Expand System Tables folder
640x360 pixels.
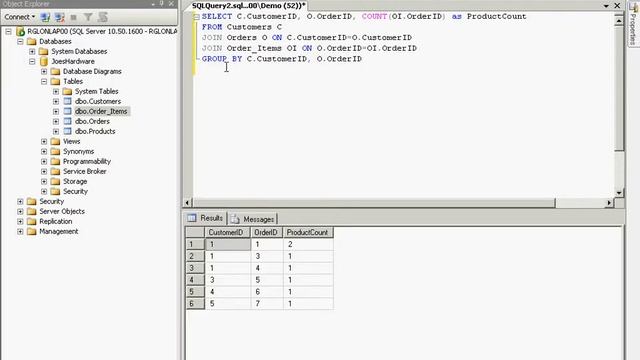coord(56,91)
